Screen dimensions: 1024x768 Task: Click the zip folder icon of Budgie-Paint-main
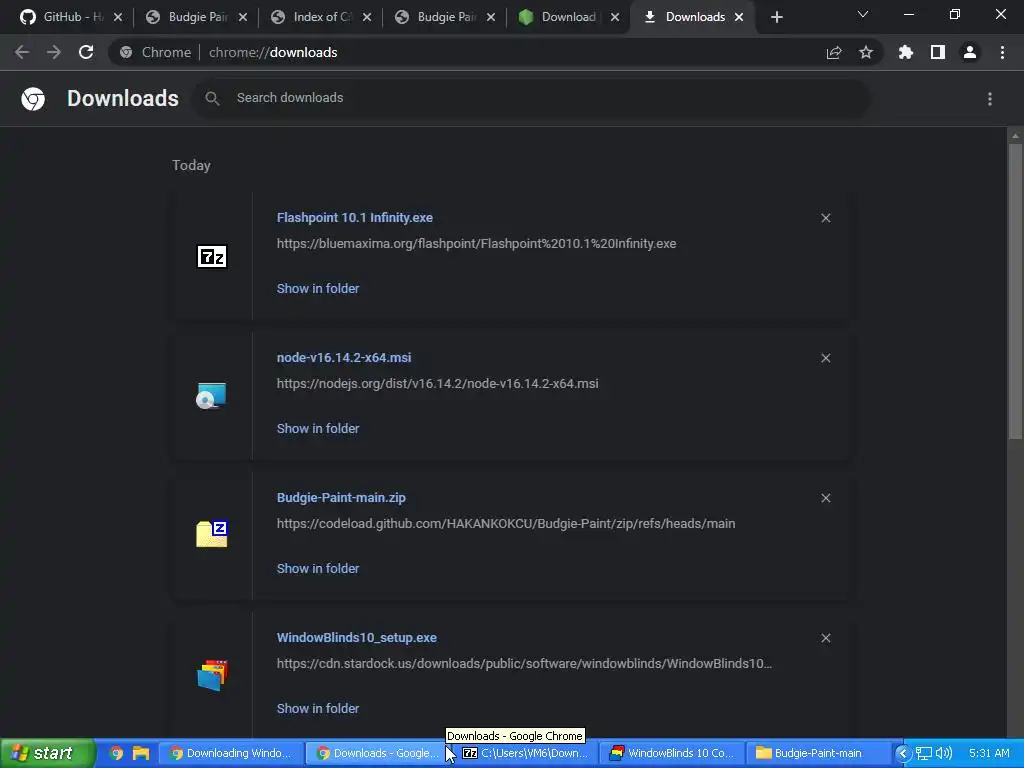(212, 534)
